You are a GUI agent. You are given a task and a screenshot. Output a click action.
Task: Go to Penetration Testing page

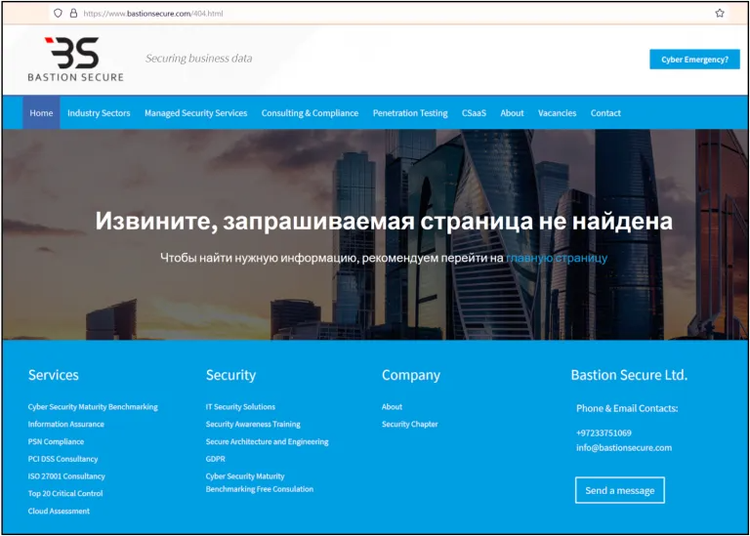tap(410, 113)
